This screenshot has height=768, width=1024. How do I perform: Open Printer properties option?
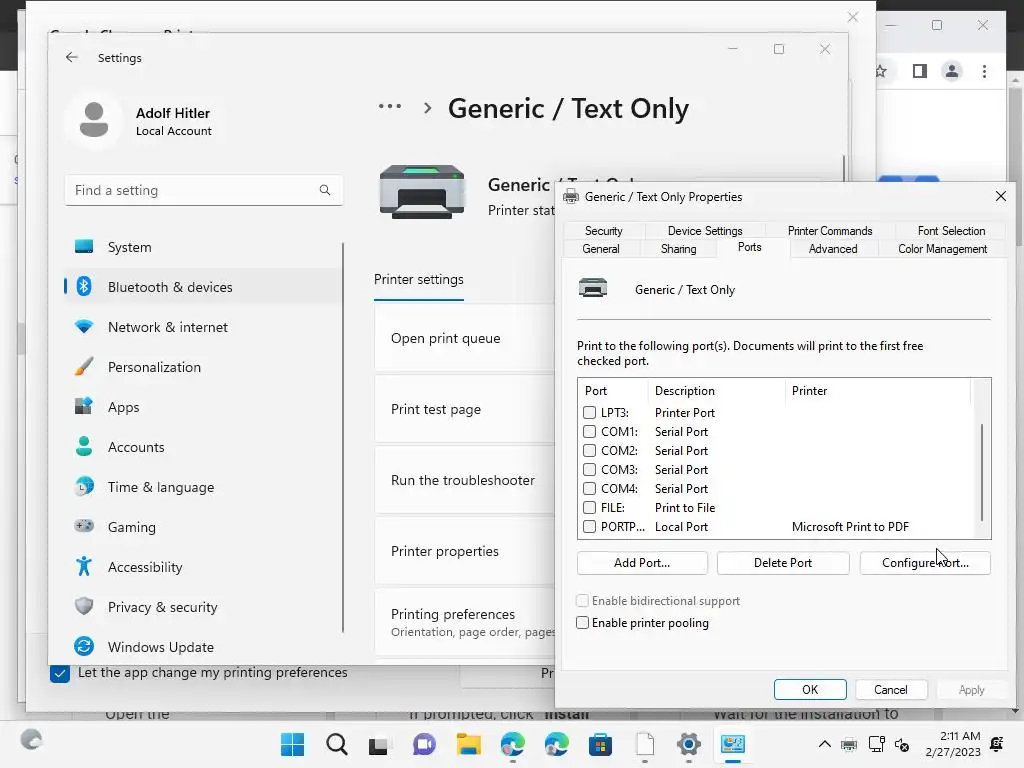[x=464, y=551]
